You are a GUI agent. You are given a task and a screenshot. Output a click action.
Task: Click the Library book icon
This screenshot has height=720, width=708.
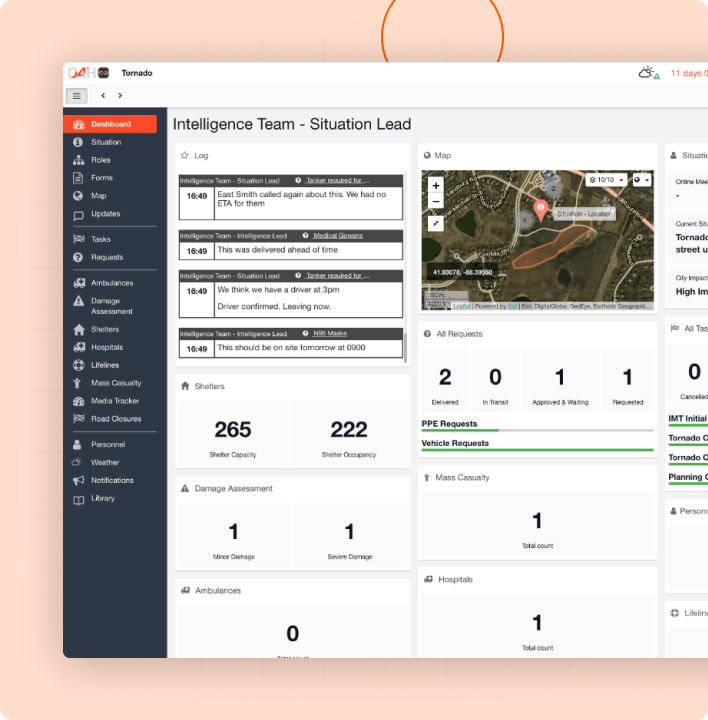[x=79, y=500]
